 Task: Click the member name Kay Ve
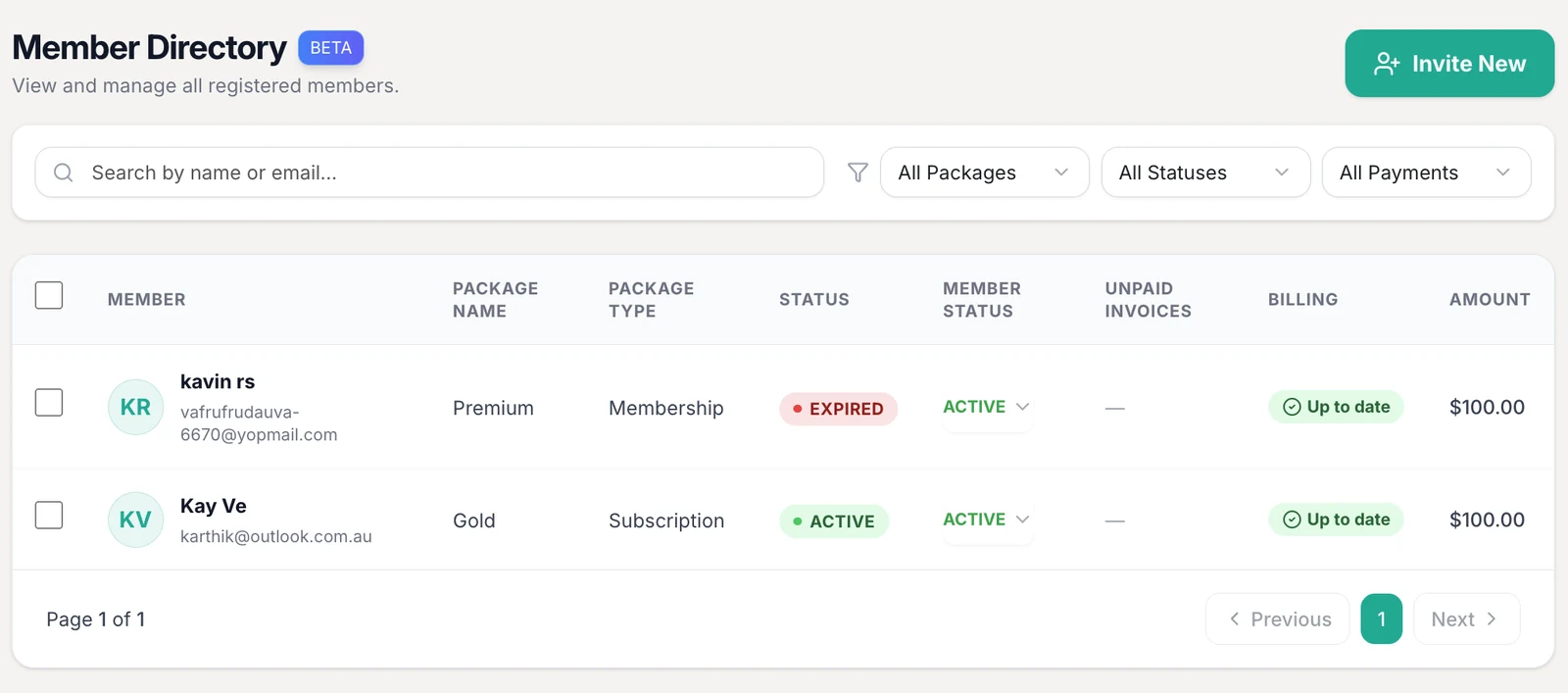(x=214, y=506)
